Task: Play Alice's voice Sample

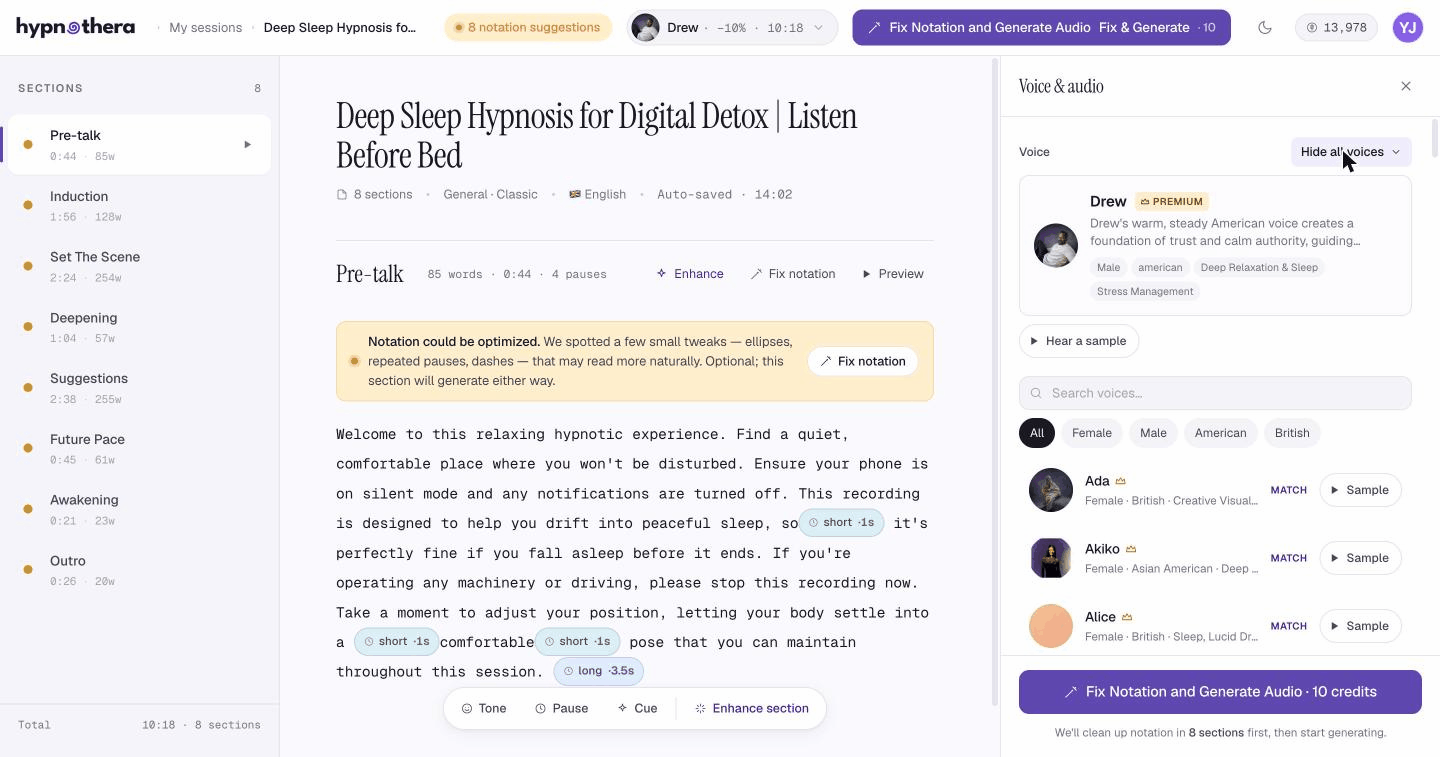Action: [1360, 626]
